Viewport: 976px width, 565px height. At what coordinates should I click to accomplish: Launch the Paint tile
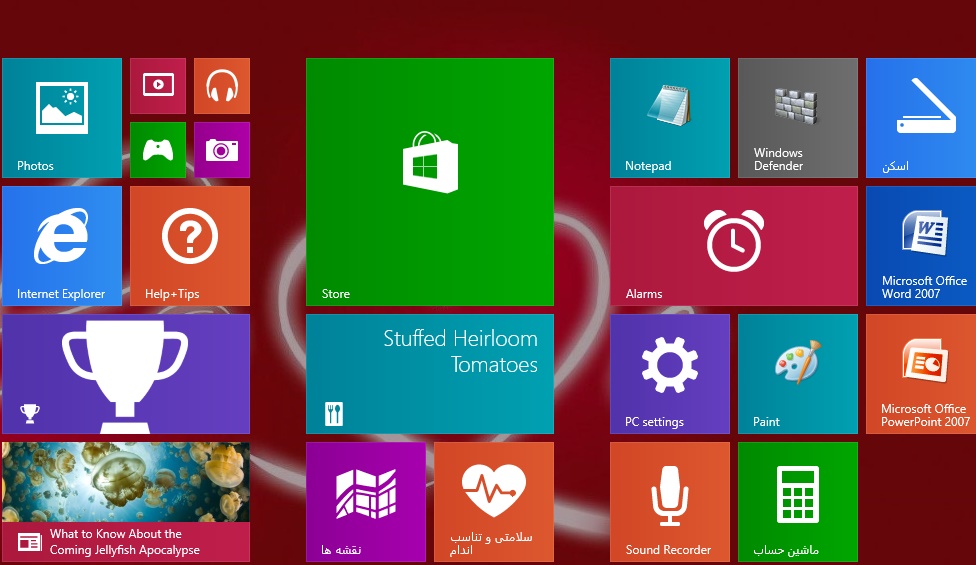click(798, 374)
